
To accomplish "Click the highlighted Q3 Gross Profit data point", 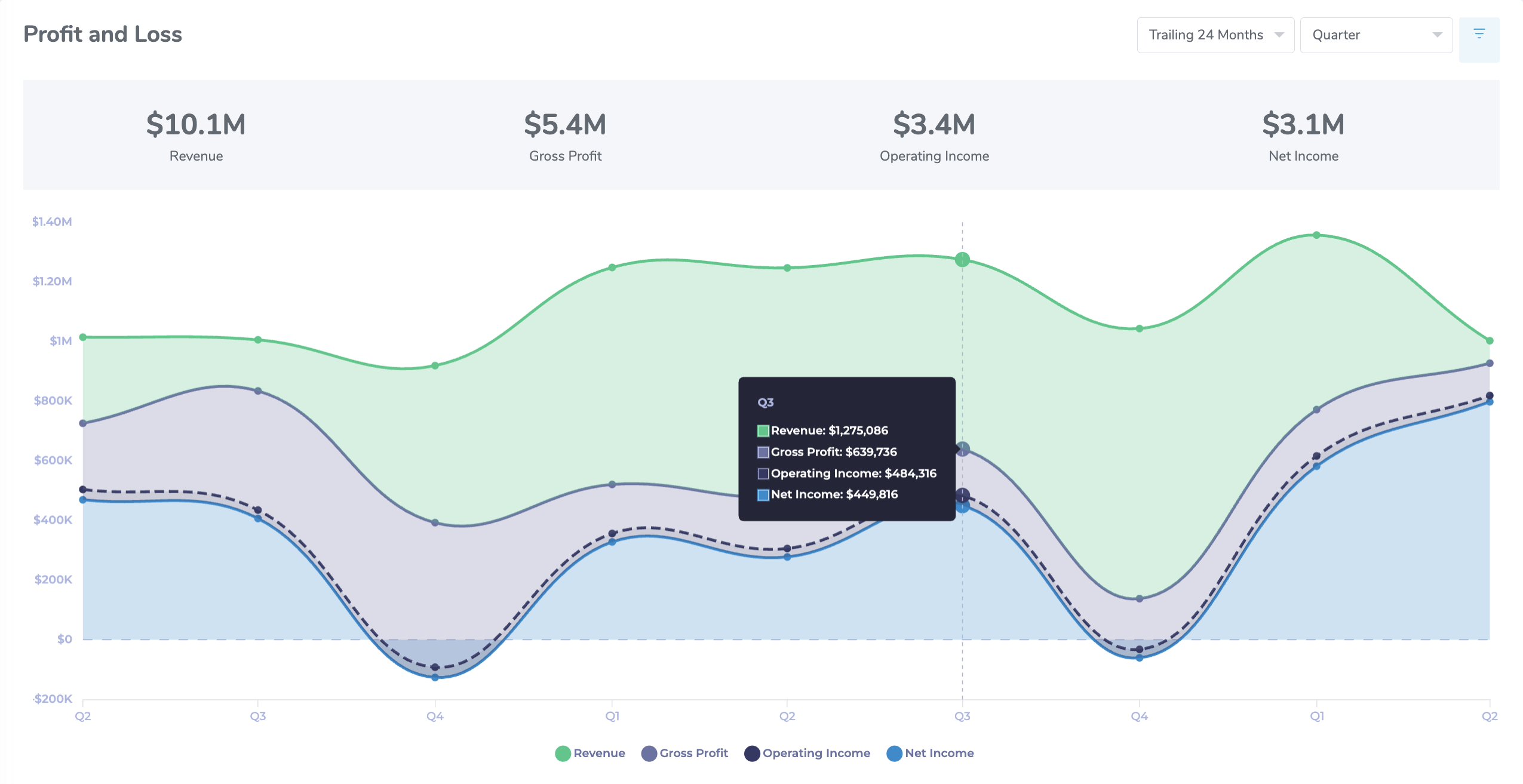I will (962, 448).
